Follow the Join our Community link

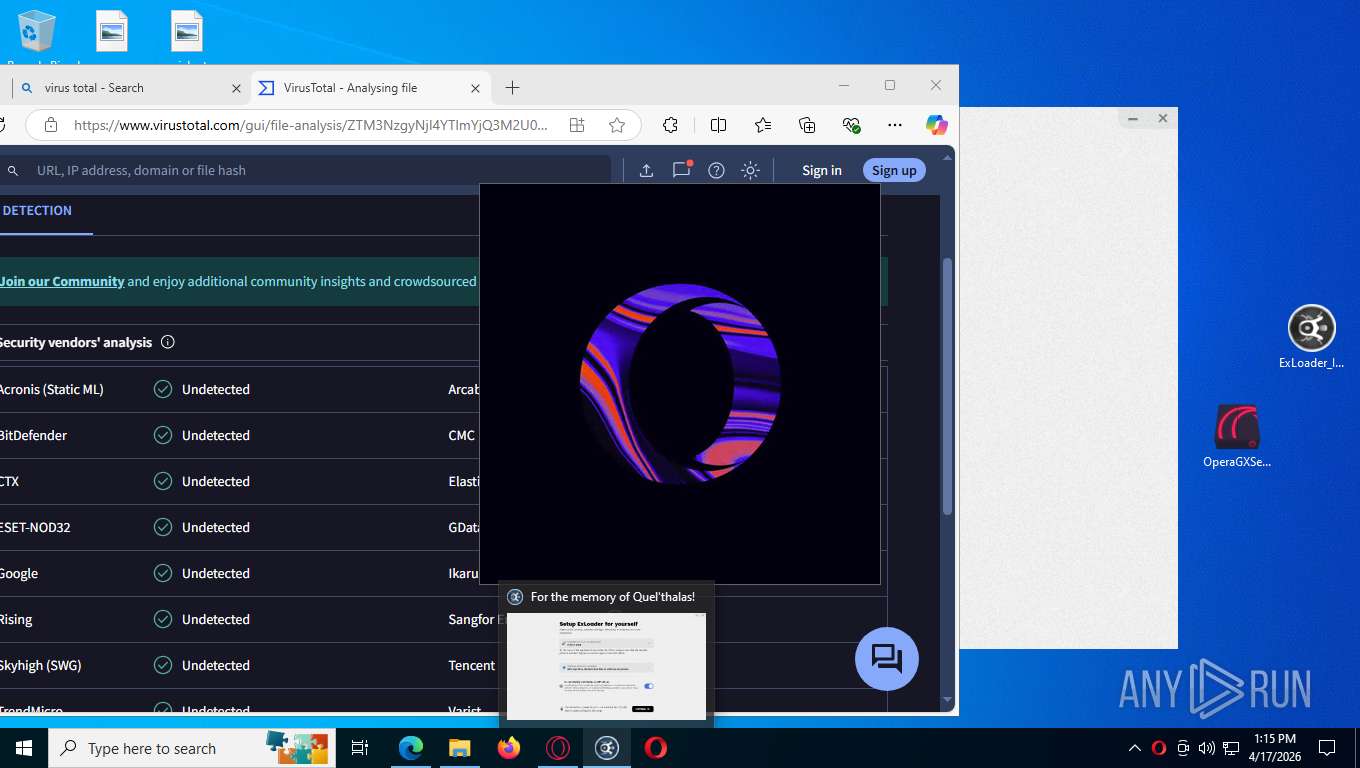point(62,281)
